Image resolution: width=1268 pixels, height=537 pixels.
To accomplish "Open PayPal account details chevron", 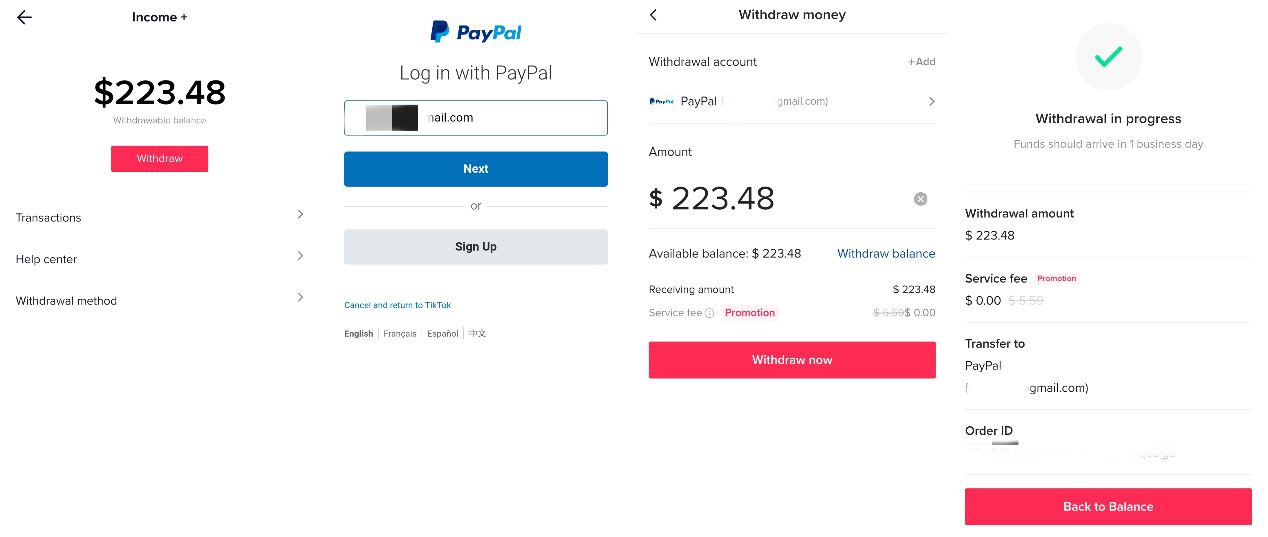I will click(931, 101).
